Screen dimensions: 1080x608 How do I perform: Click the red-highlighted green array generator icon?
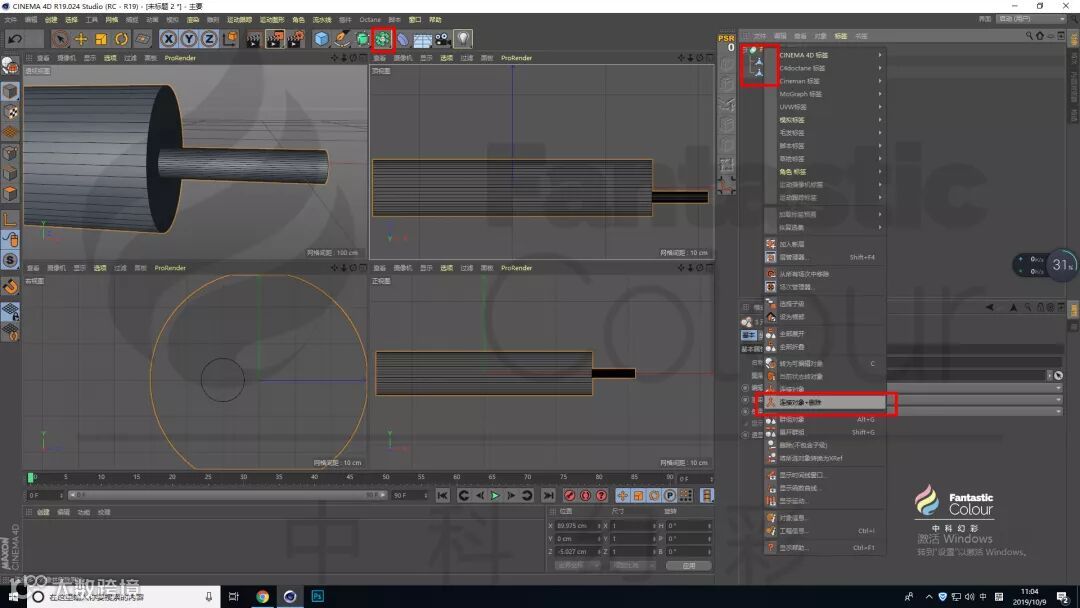pyautogui.click(x=382, y=39)
